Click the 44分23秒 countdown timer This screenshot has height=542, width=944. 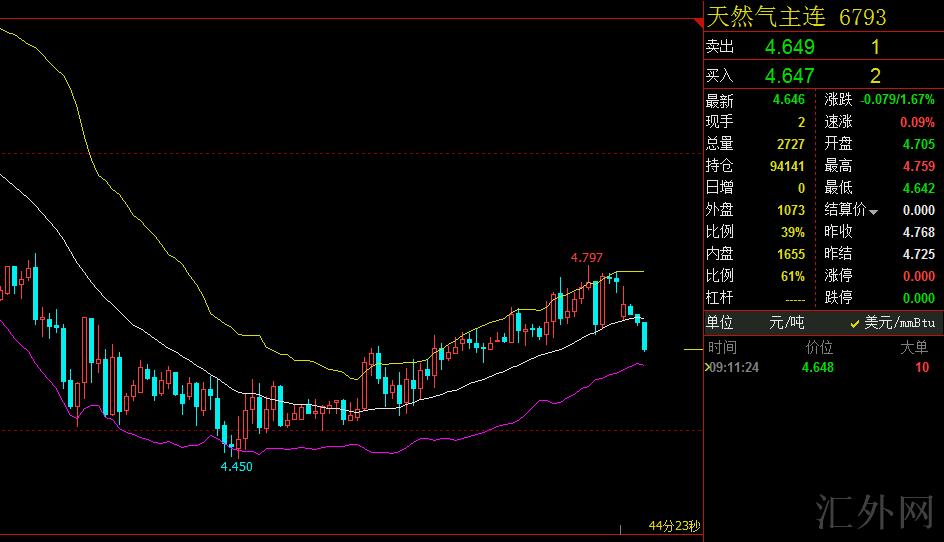(674, 526)
